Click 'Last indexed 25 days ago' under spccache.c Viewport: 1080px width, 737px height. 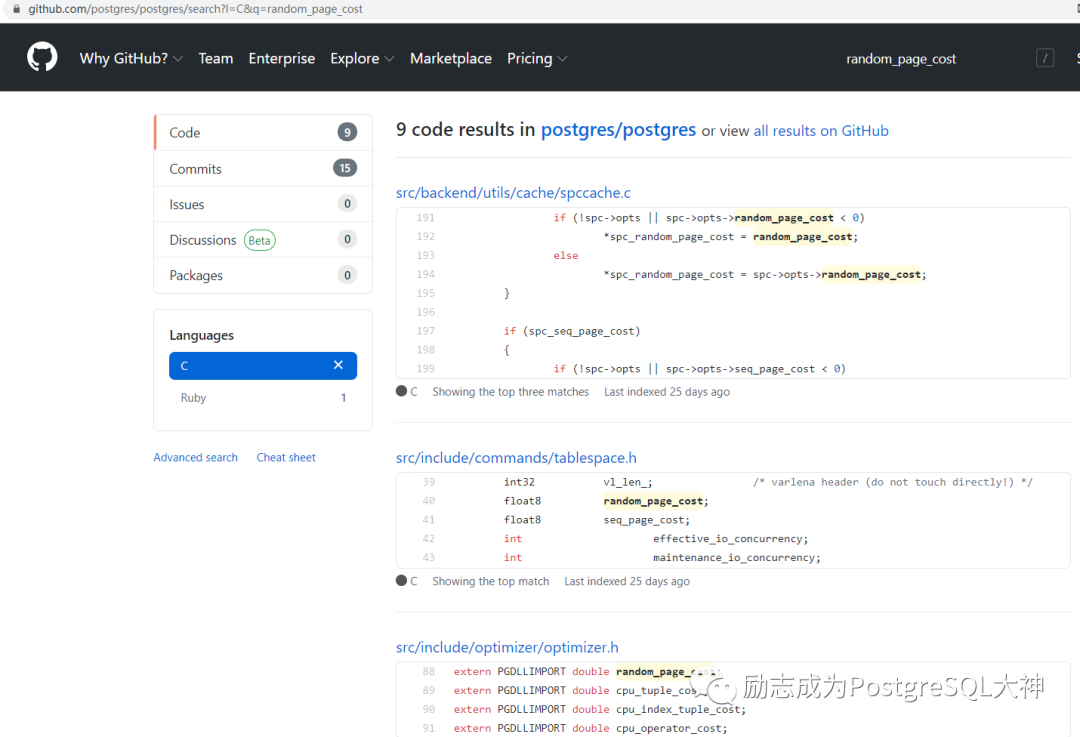pos(667,391)
